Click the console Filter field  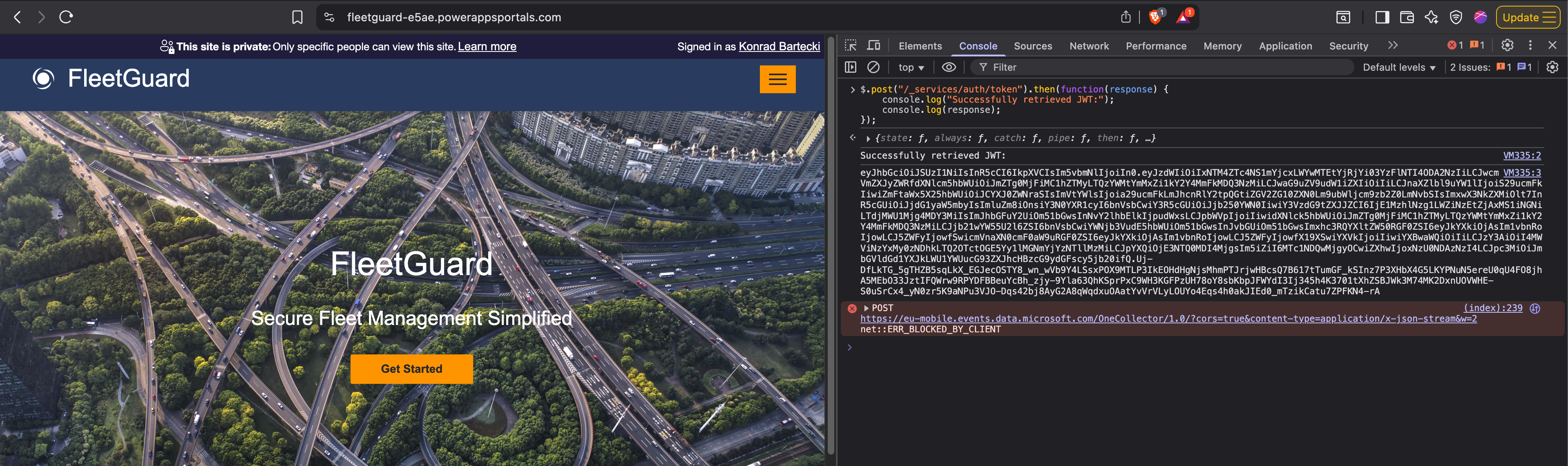click(x=1163, y=67)
